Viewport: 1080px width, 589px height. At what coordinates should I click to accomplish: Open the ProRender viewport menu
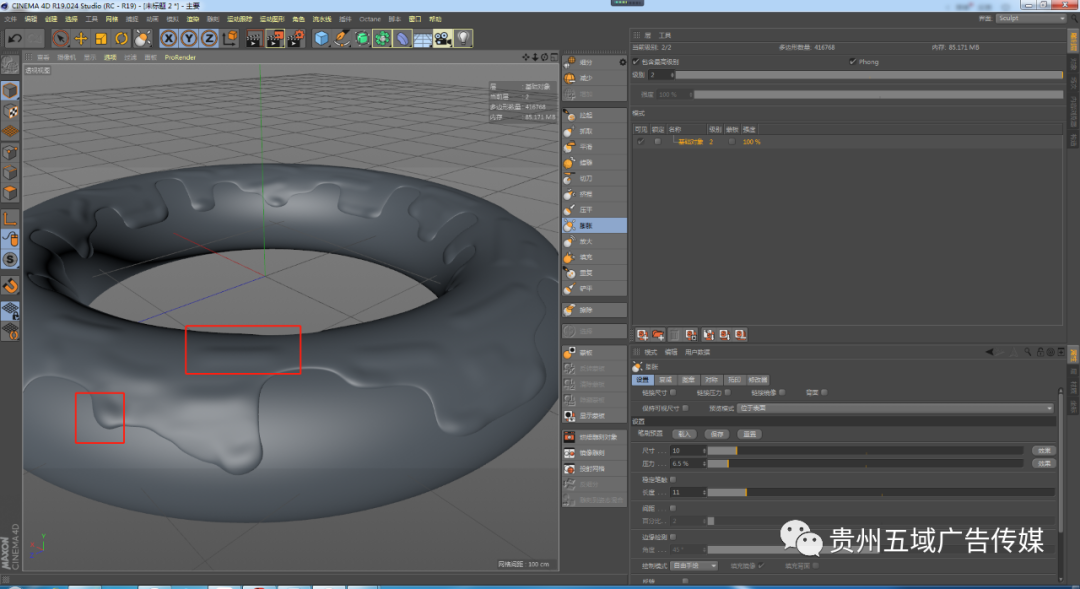[180, 57]
